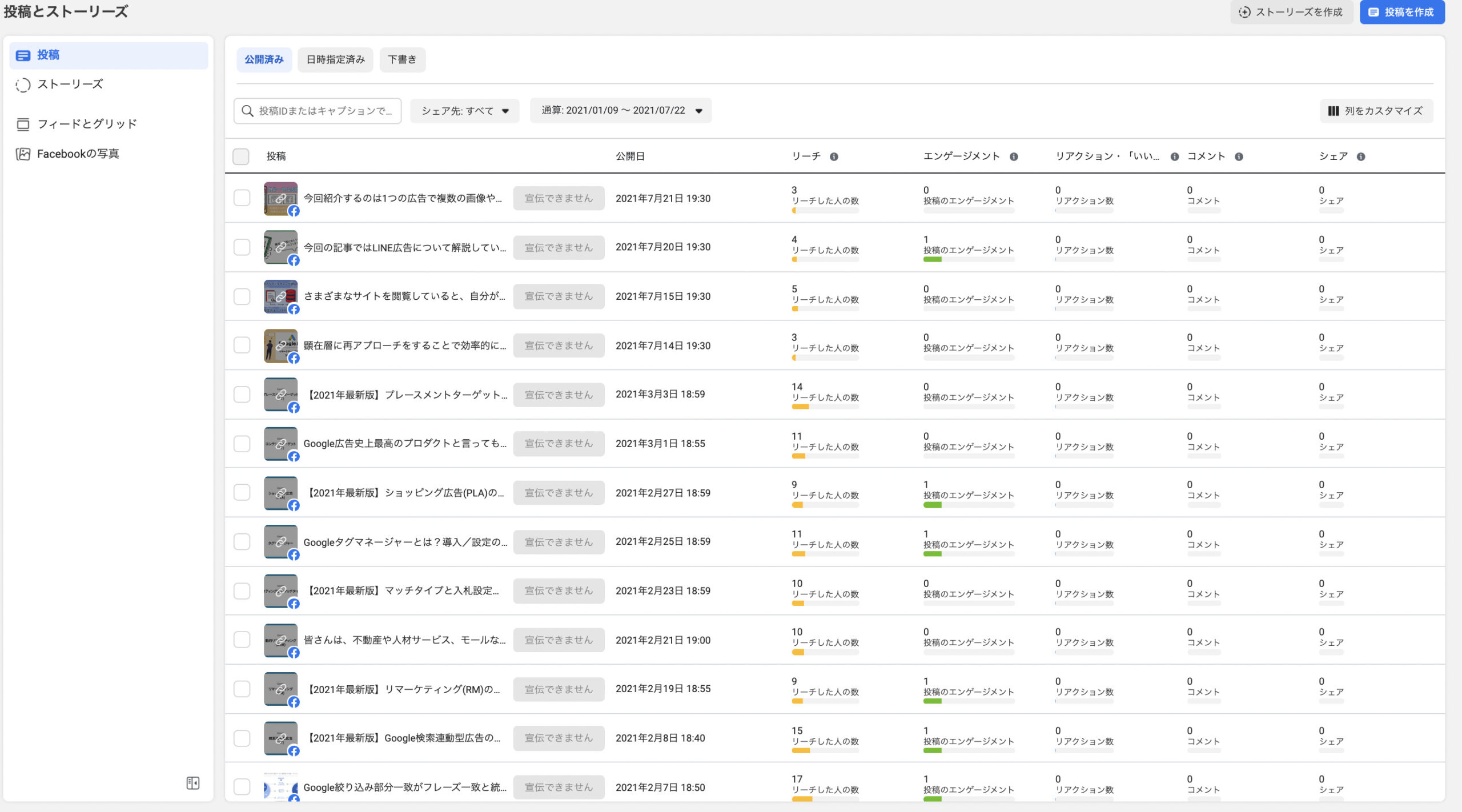1462x812 pixels.
Task: Open the 通算 date range dropdown
Action: pos(621,110)
